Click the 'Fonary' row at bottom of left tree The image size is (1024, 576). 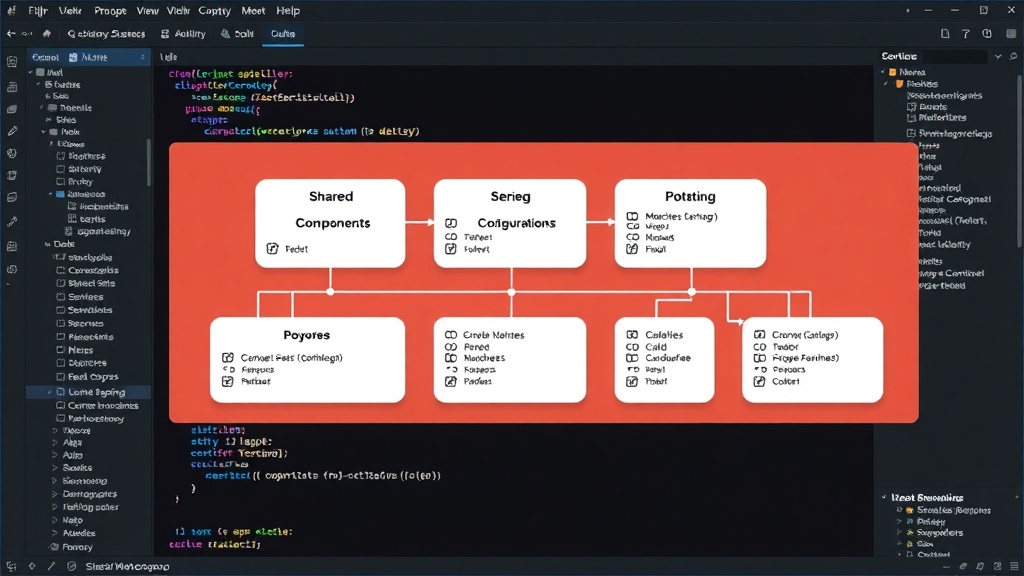click(77, 547)
